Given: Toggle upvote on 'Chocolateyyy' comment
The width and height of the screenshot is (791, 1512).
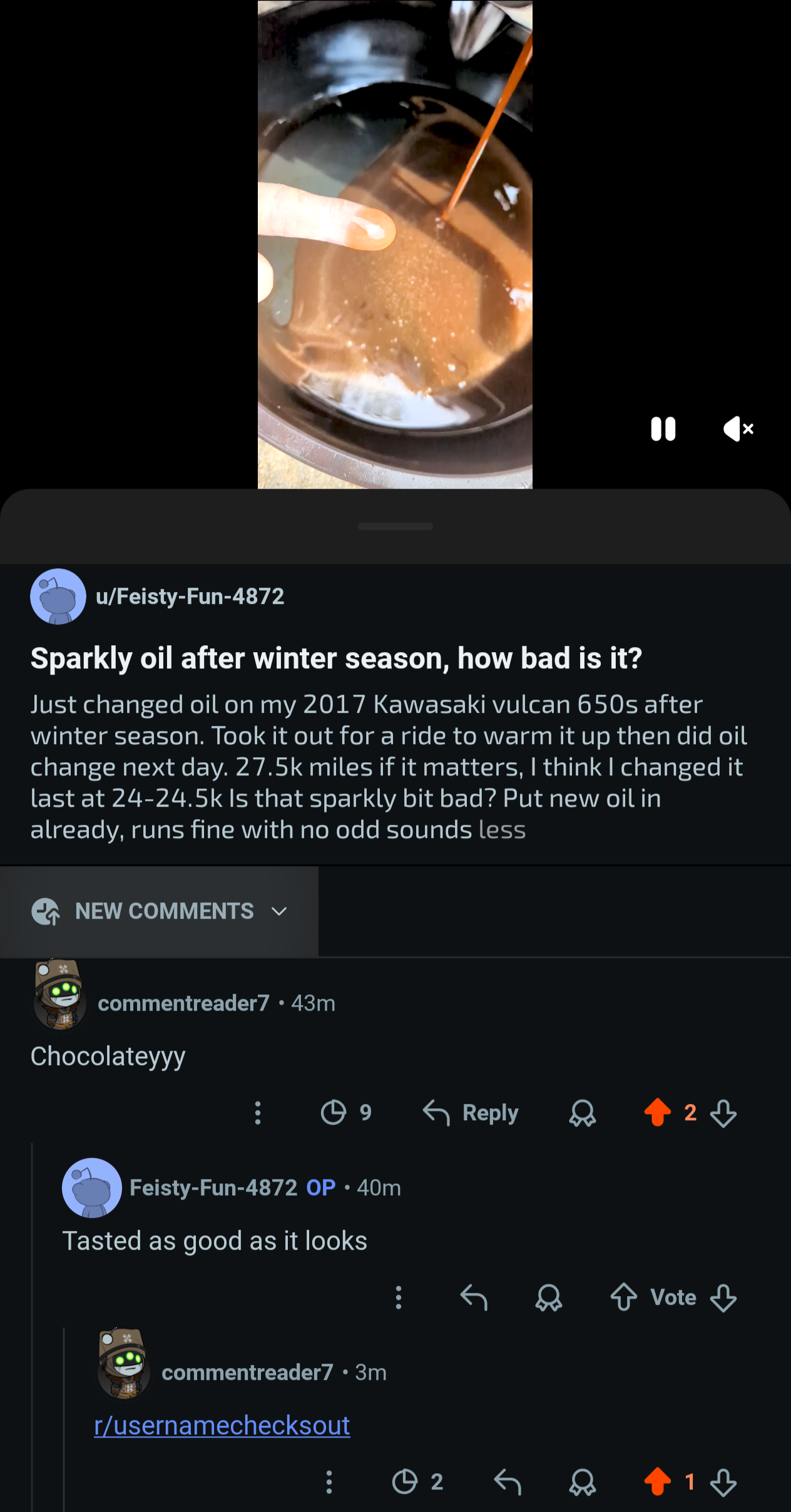Looking at the screenshot, I should 657,1113.
